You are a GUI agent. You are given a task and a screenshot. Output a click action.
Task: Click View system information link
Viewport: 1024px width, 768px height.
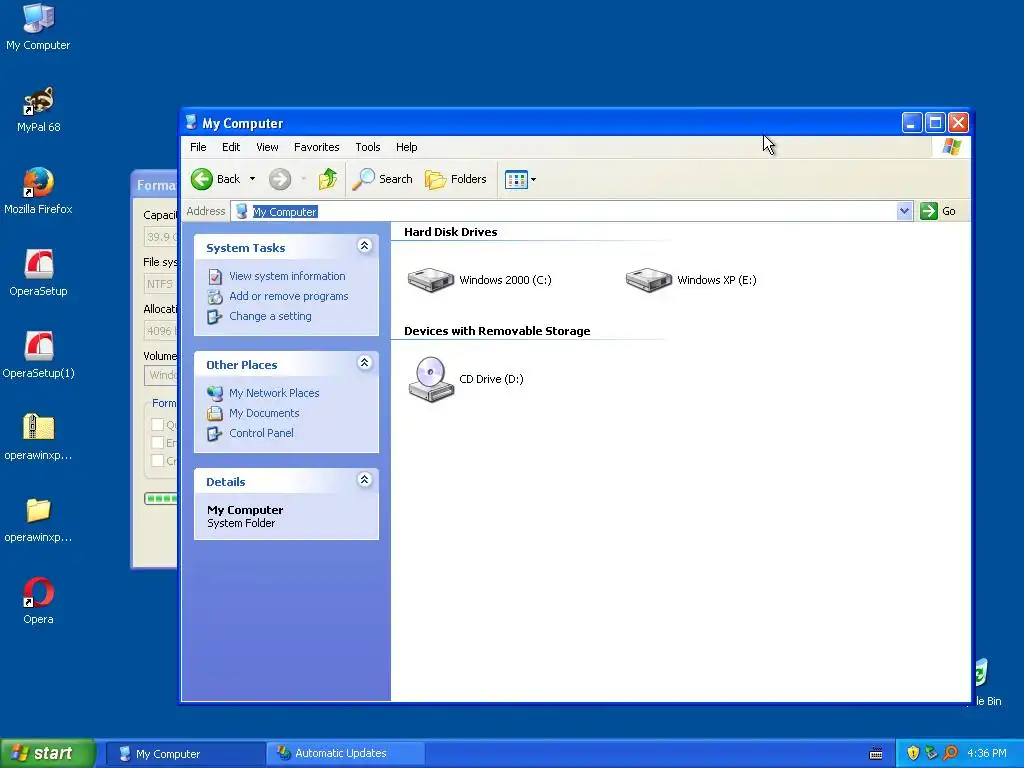click(287, 276)
